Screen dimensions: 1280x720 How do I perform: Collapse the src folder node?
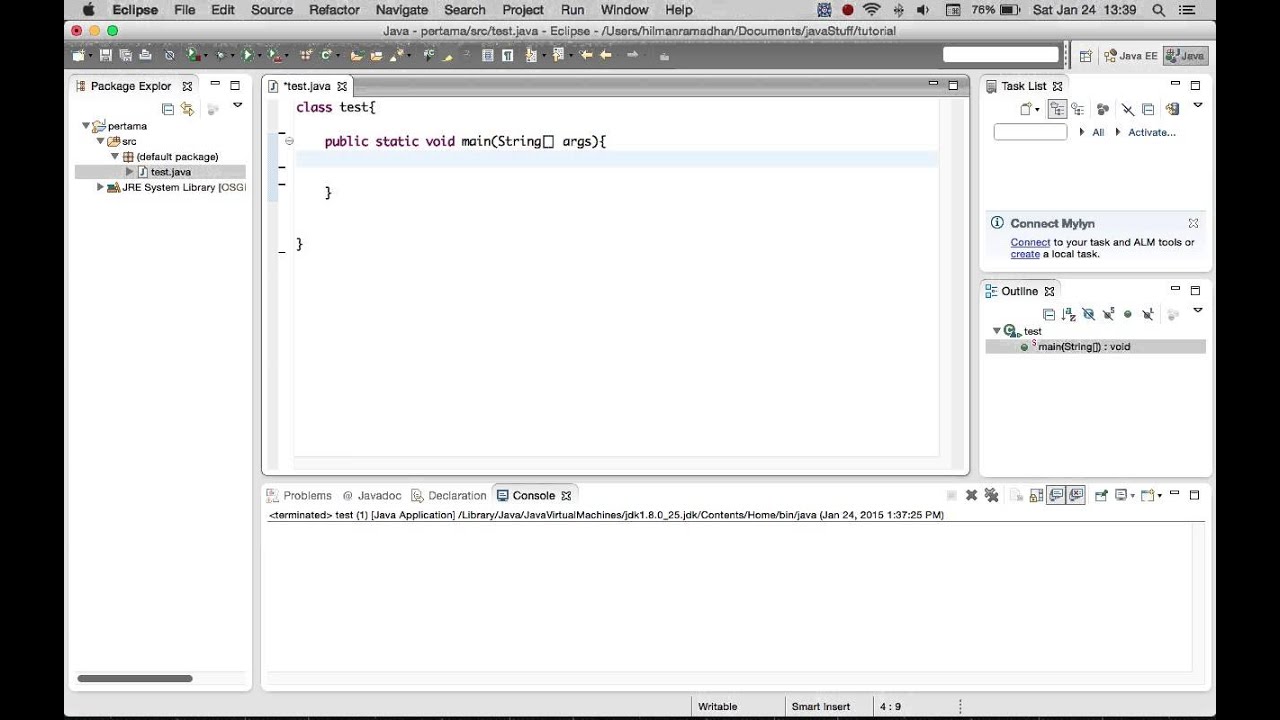(x=100, y=141)
